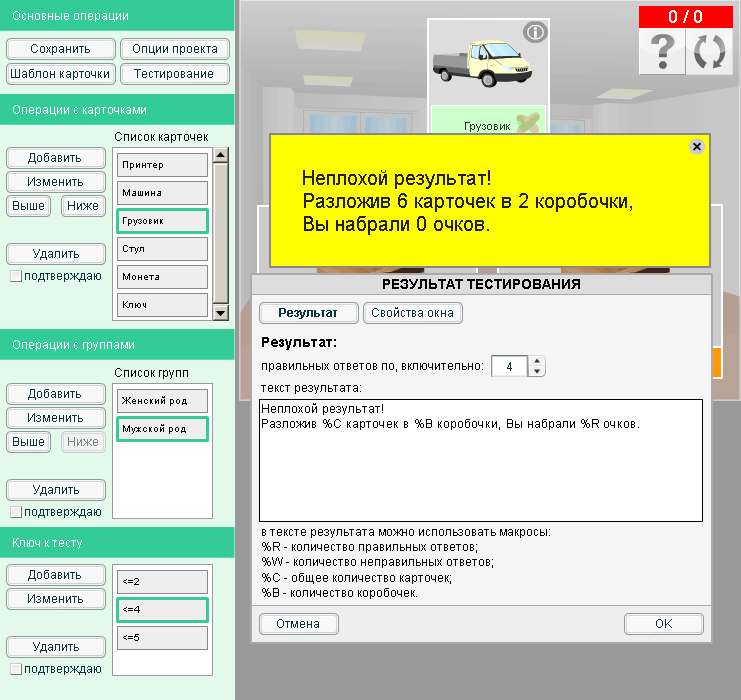Image resolution: width=741 pixels, height=700 pixels.
Task: Decrease the correct answers value with the down arrow
Action: [536, 371]
